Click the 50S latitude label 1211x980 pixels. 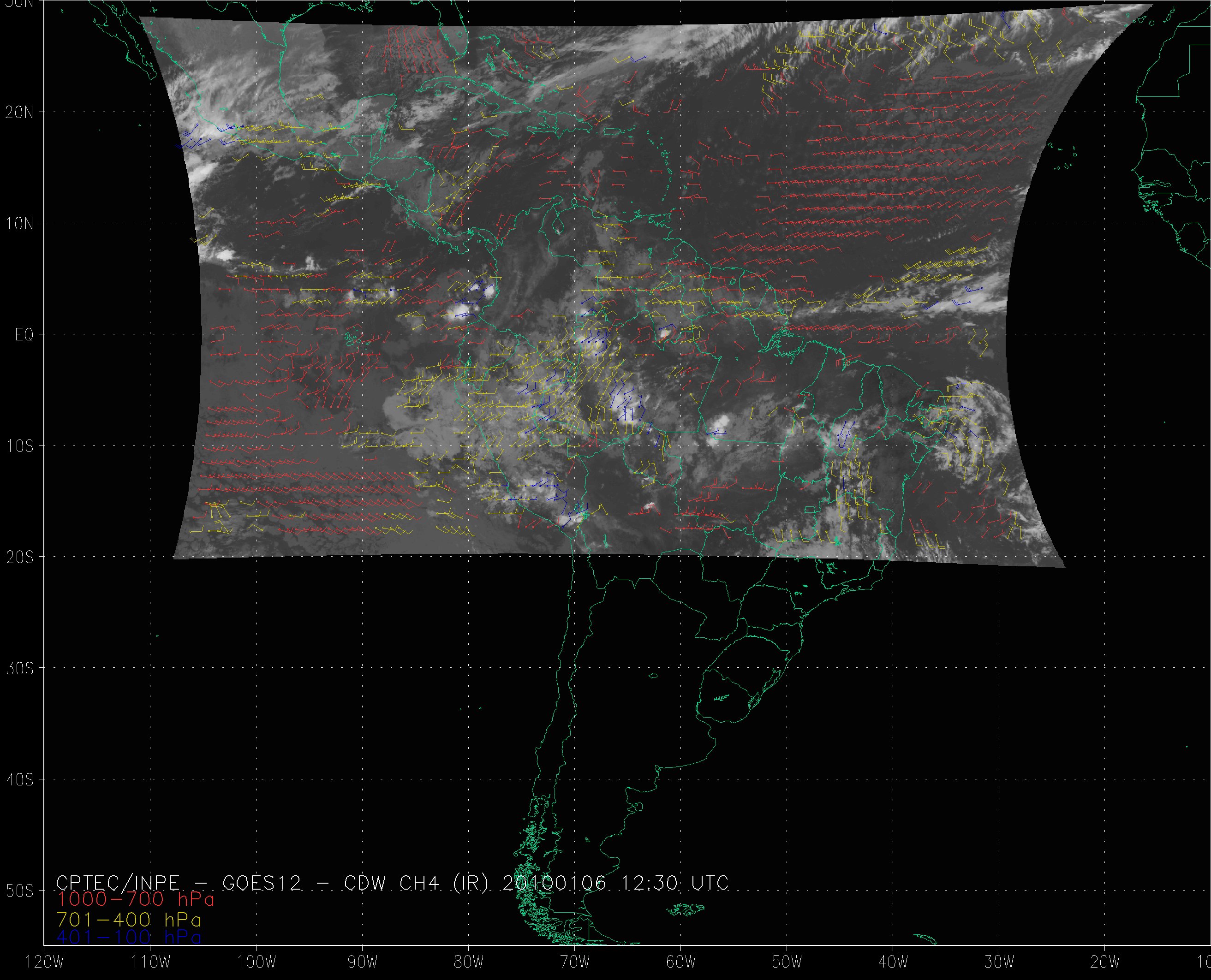coord(19,891)
